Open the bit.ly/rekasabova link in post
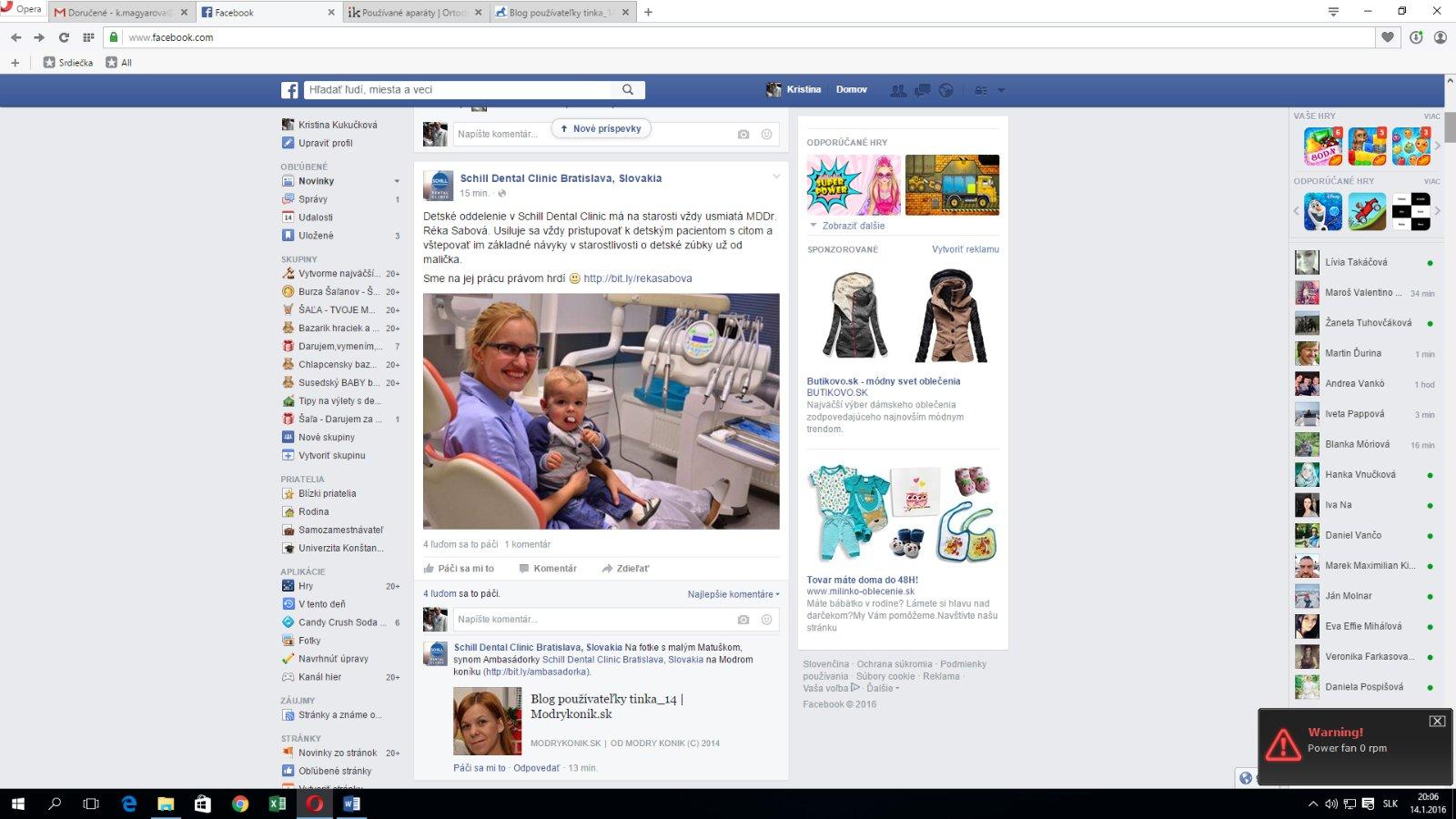Screen dimensions: 1456x819 click(x=637, y=278)
